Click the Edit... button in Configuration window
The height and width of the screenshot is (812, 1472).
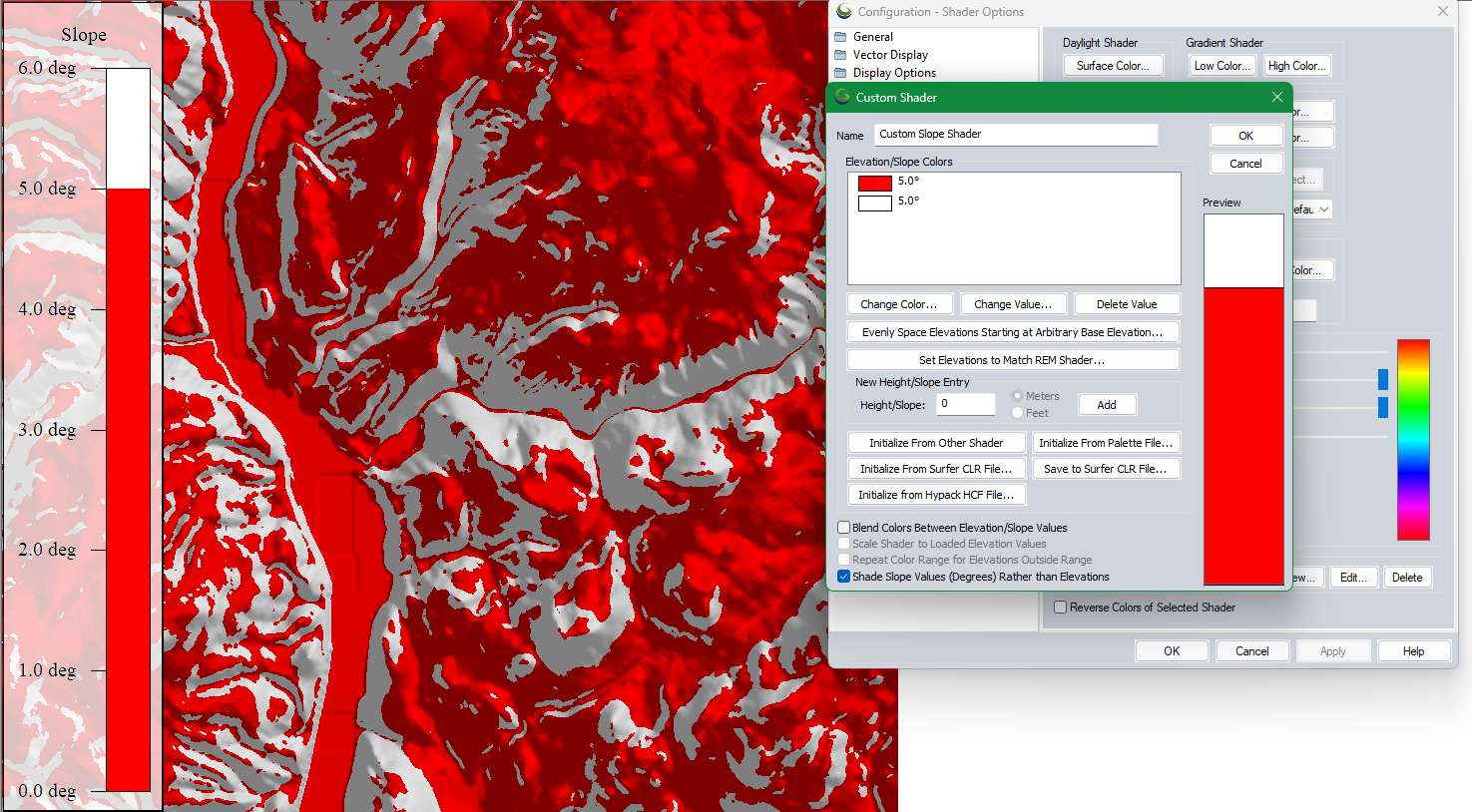click(x=1354, y=578)
